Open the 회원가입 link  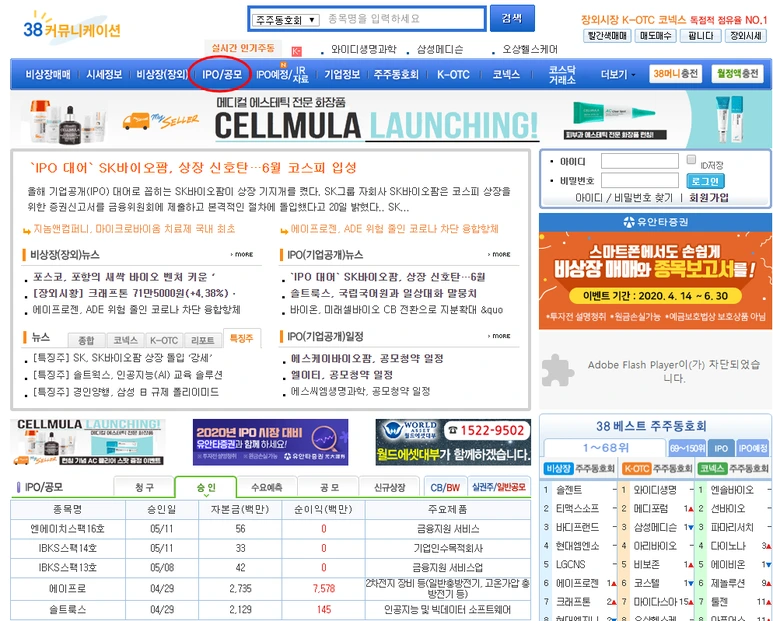[708, 198]
